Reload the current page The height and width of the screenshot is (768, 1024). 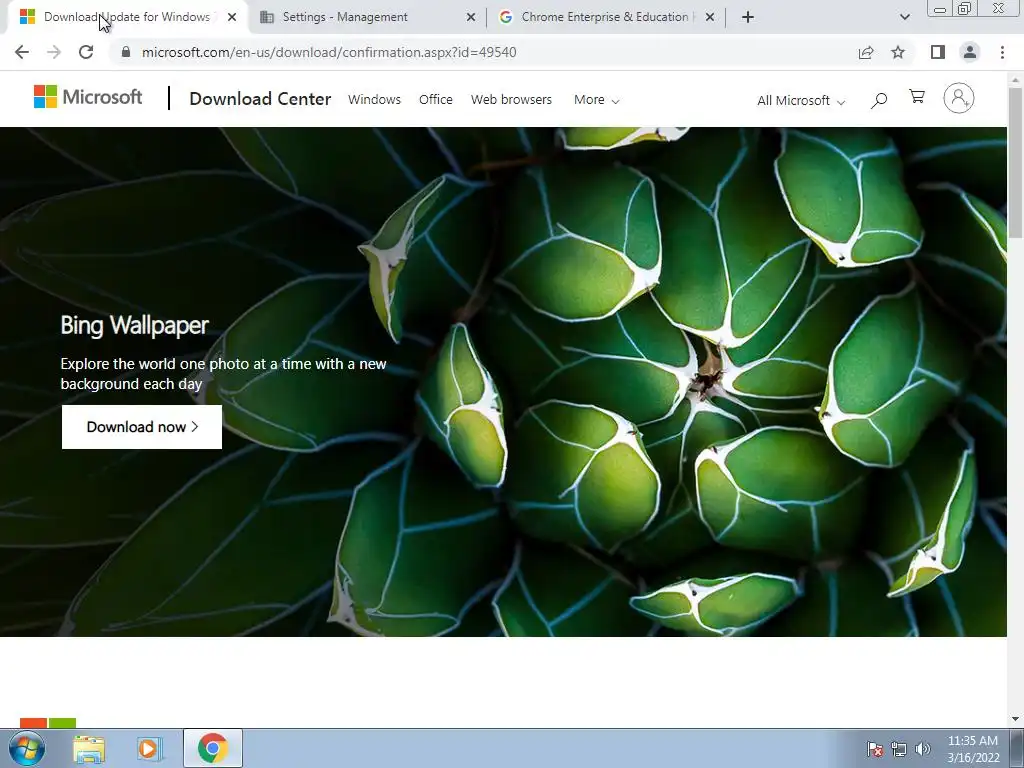86,52
